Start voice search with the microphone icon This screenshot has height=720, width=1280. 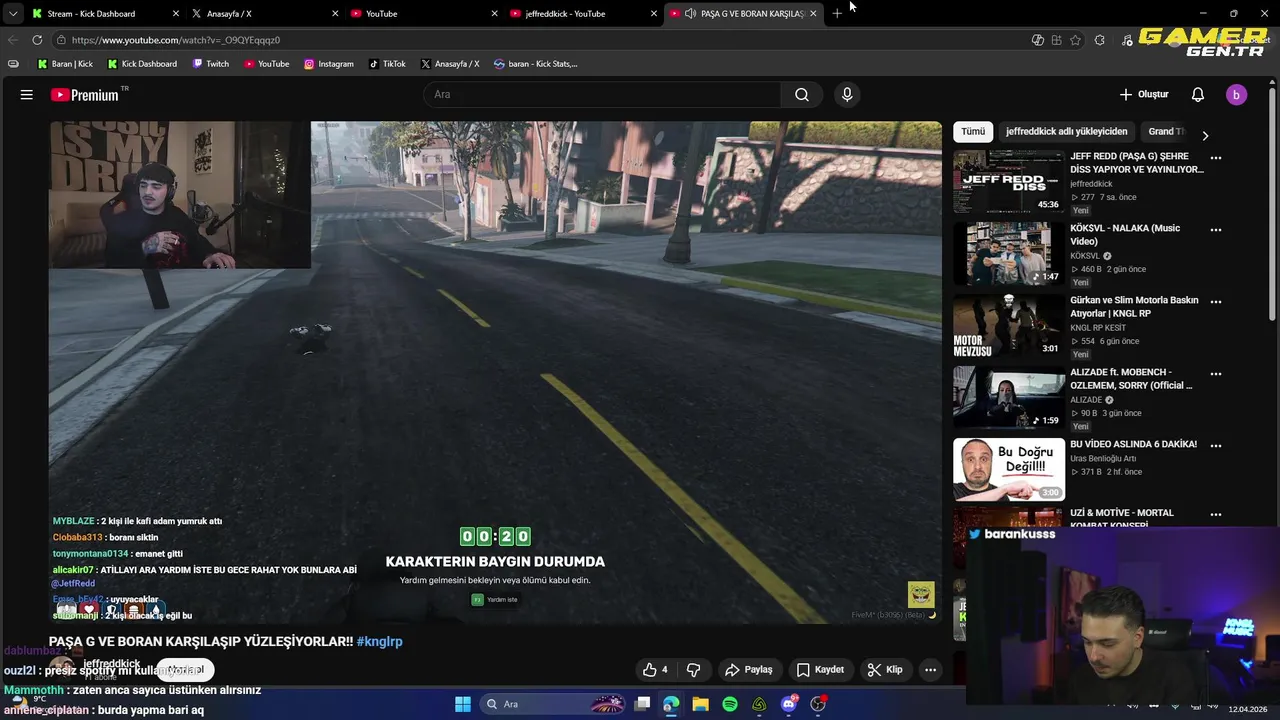pos(847,95)
